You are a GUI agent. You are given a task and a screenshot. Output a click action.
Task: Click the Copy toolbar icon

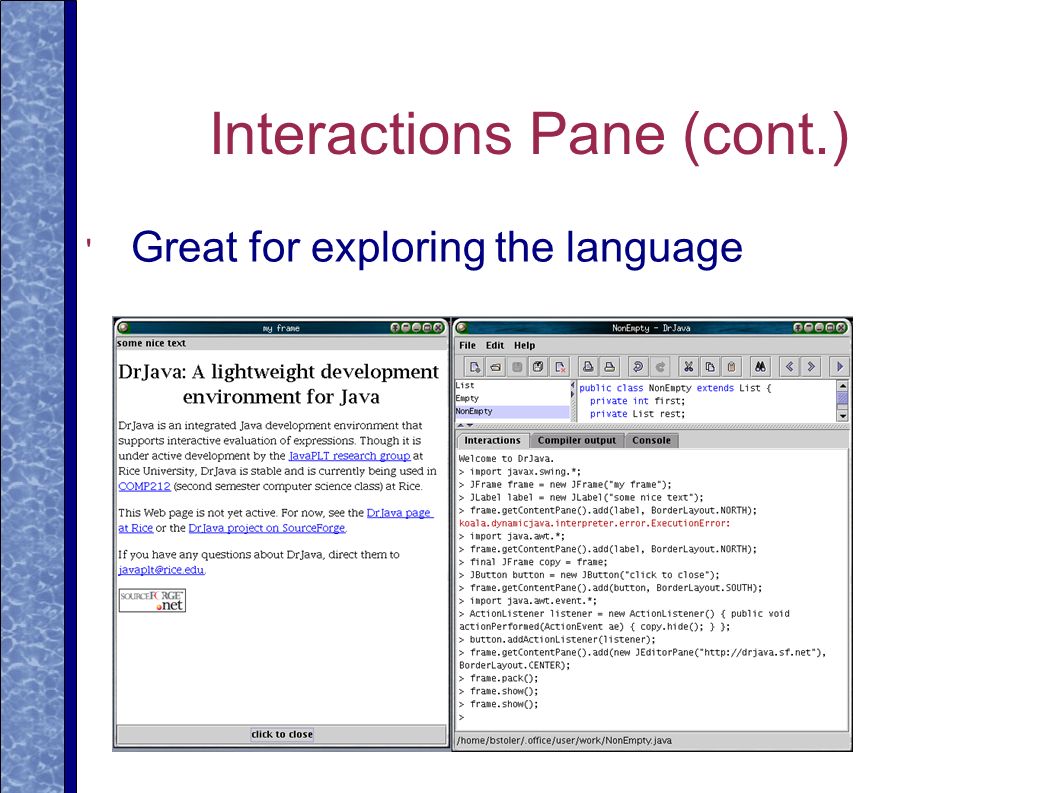tap(710, 366)
